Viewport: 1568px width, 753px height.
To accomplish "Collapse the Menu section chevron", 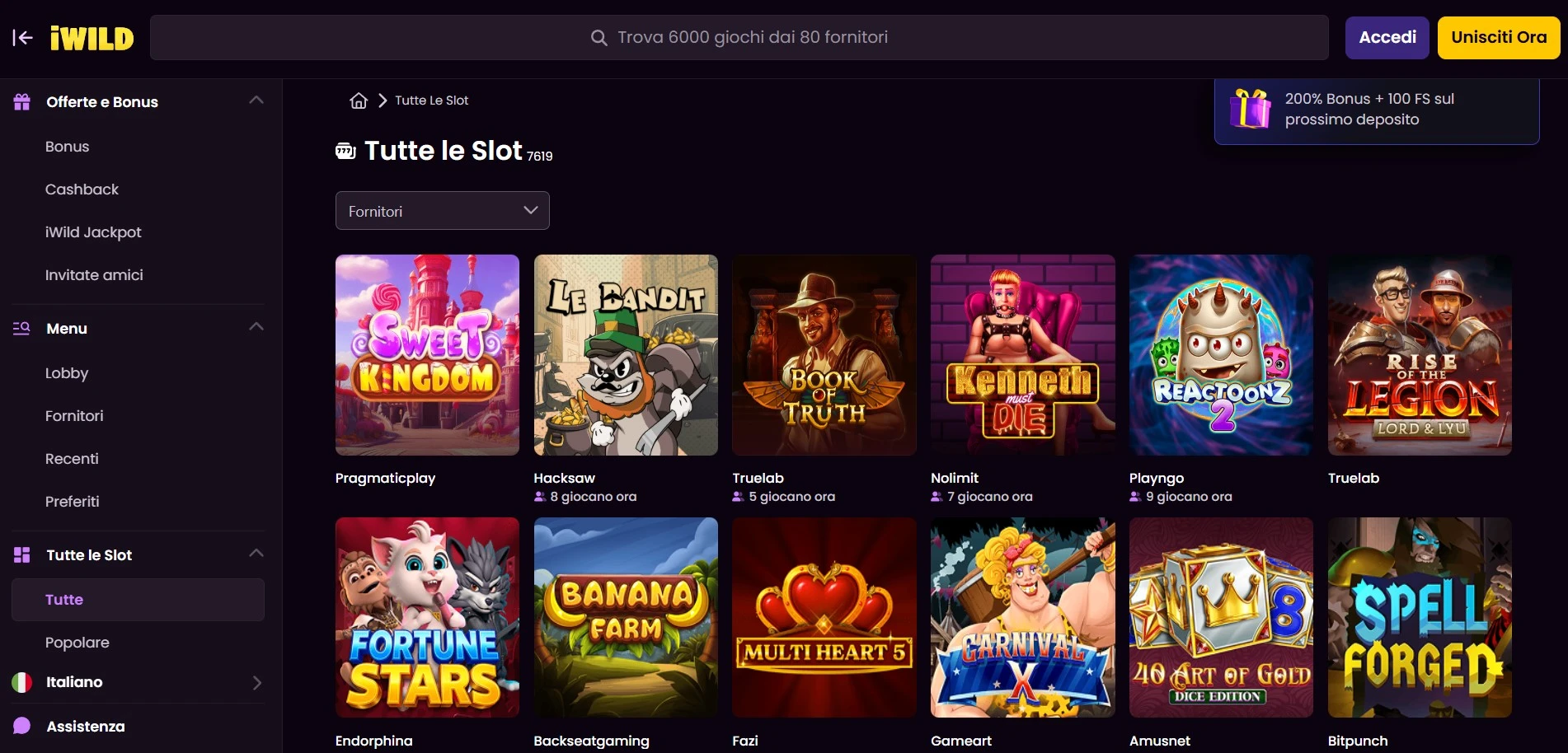I will pyautogui.click(x=256, y=327).
